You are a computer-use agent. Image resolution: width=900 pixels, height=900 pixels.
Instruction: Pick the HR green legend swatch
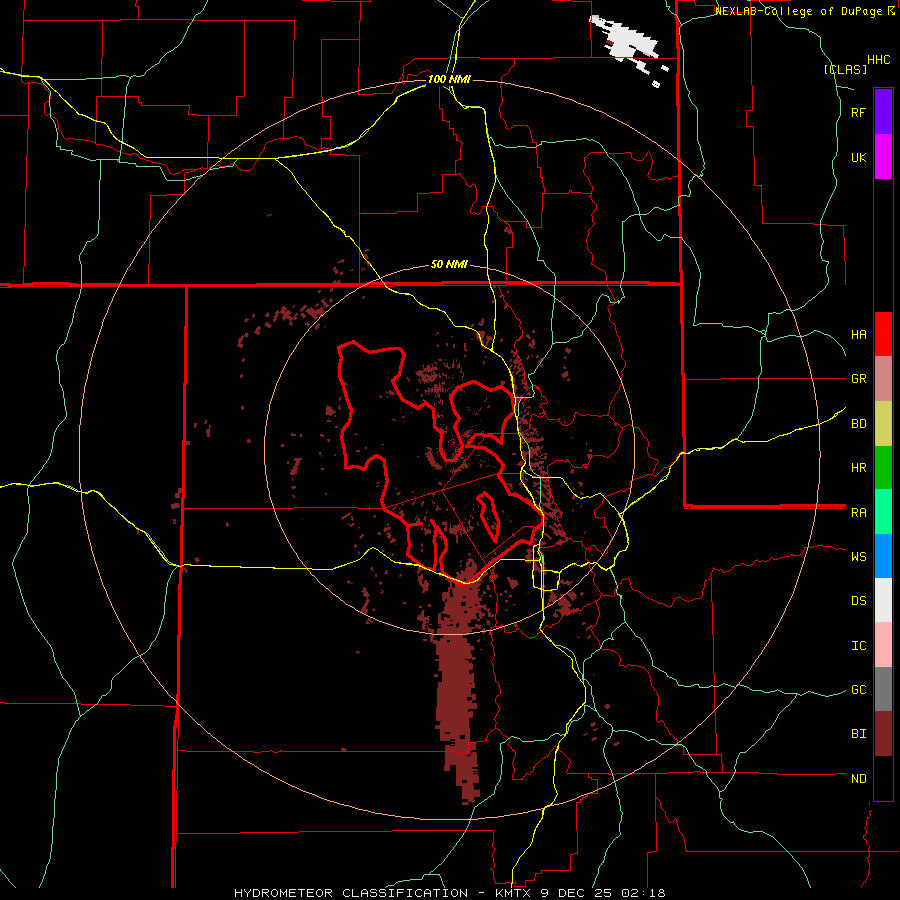tap(883, 468)
